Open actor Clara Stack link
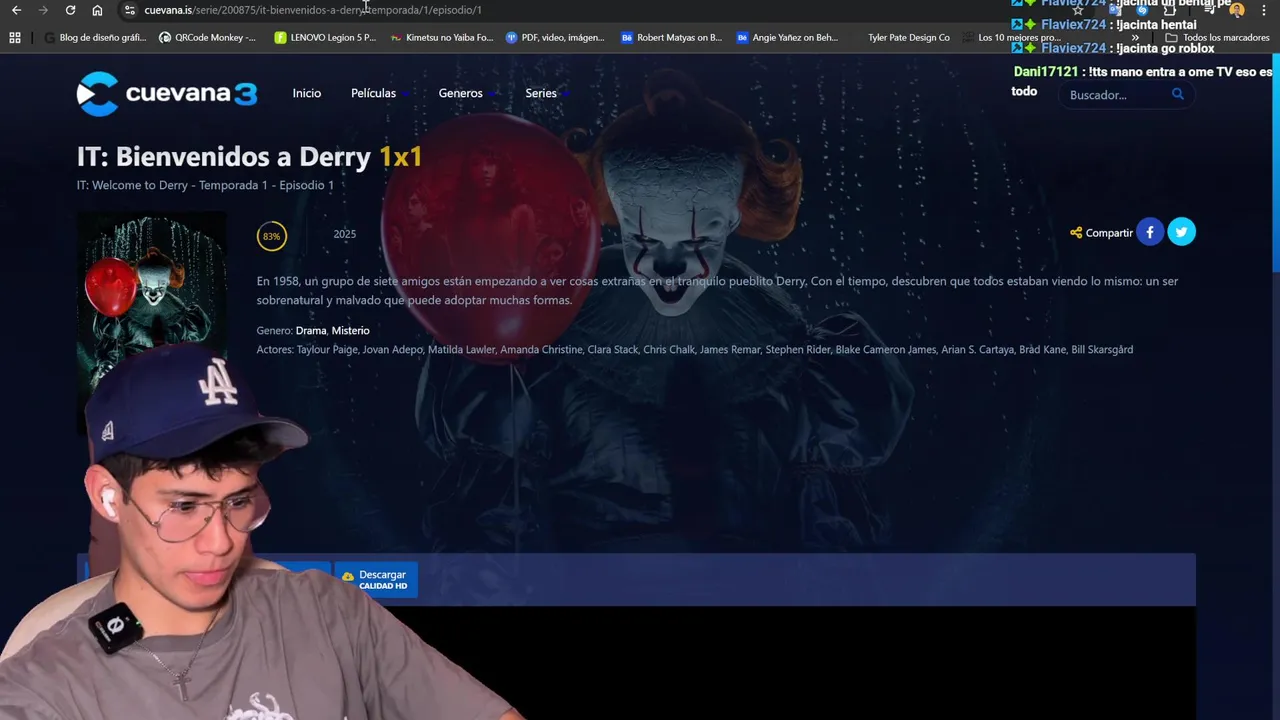The width and height of the screenshot is (1280, 720). coord(612,350)
